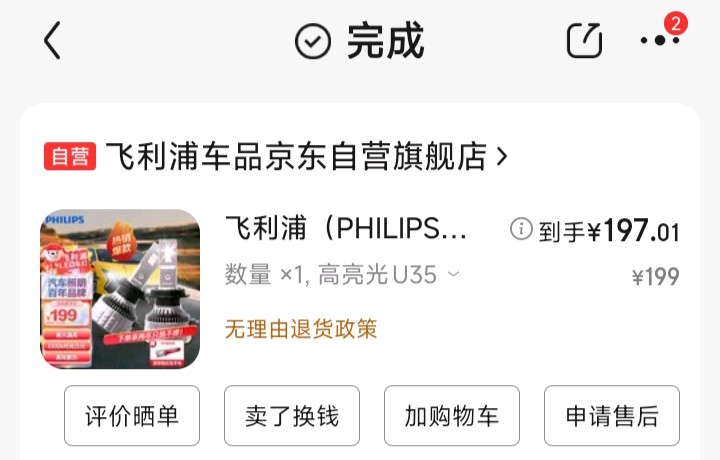Tap the red 自营 badge
This screenshot has height=460, width=720.
pos(70,156)
